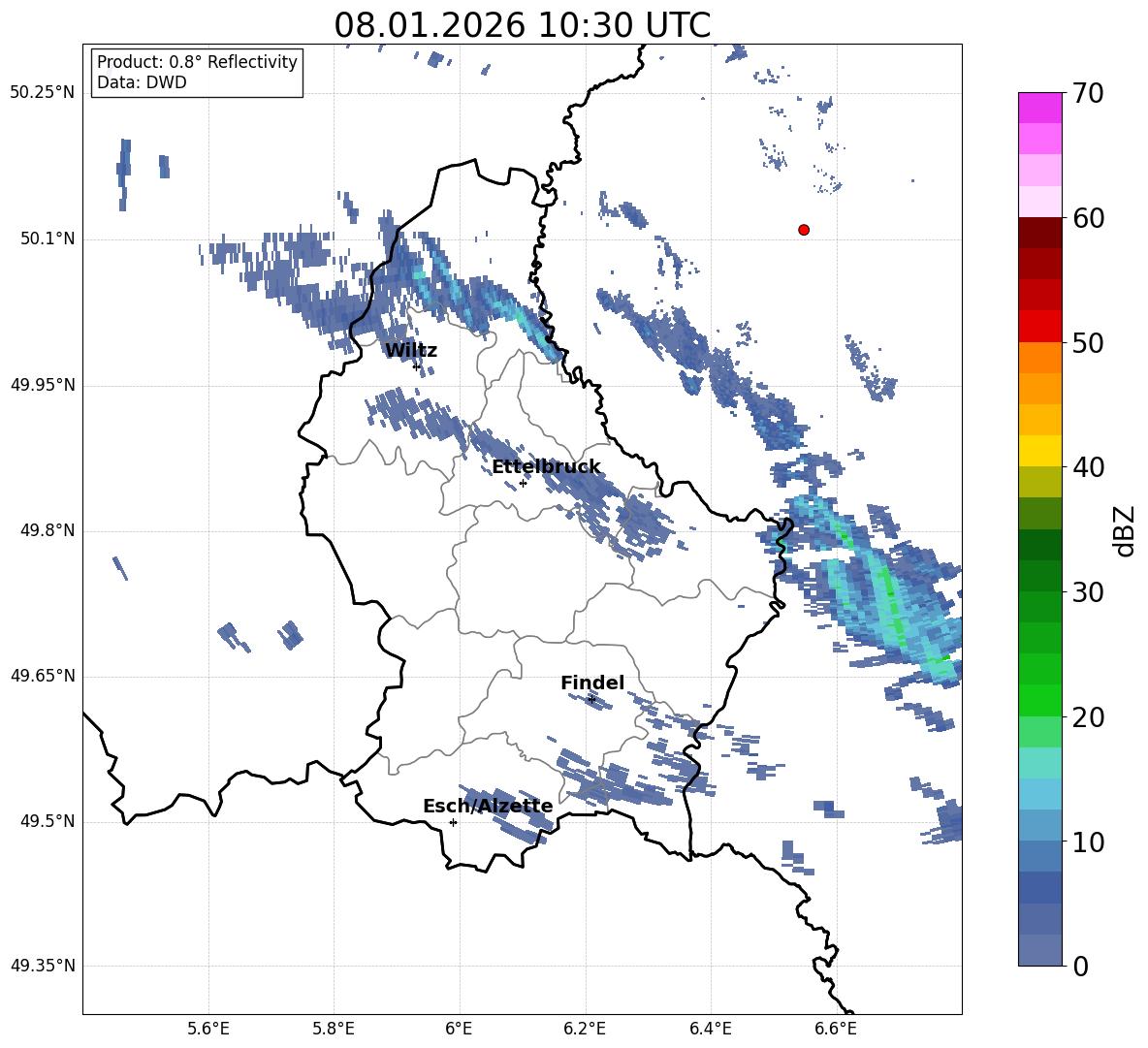
Task: Click the 40 tick label on colorbar
Action: pyautogui.click(x=1087, y=467)
